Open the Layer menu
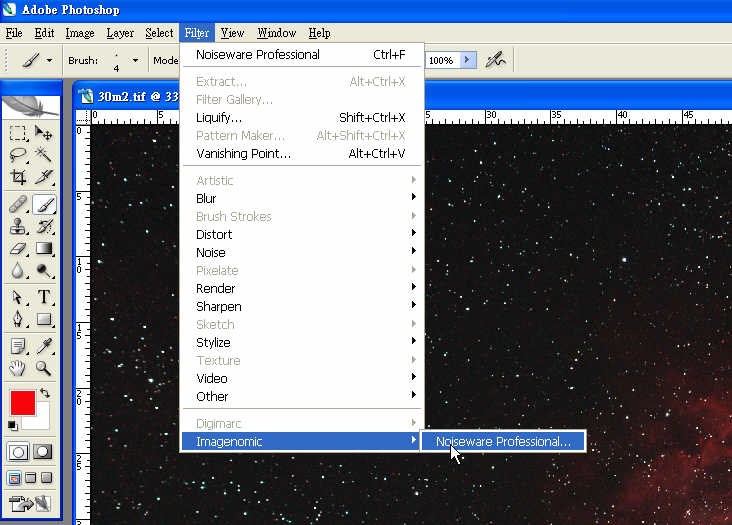 click(120, 33)
